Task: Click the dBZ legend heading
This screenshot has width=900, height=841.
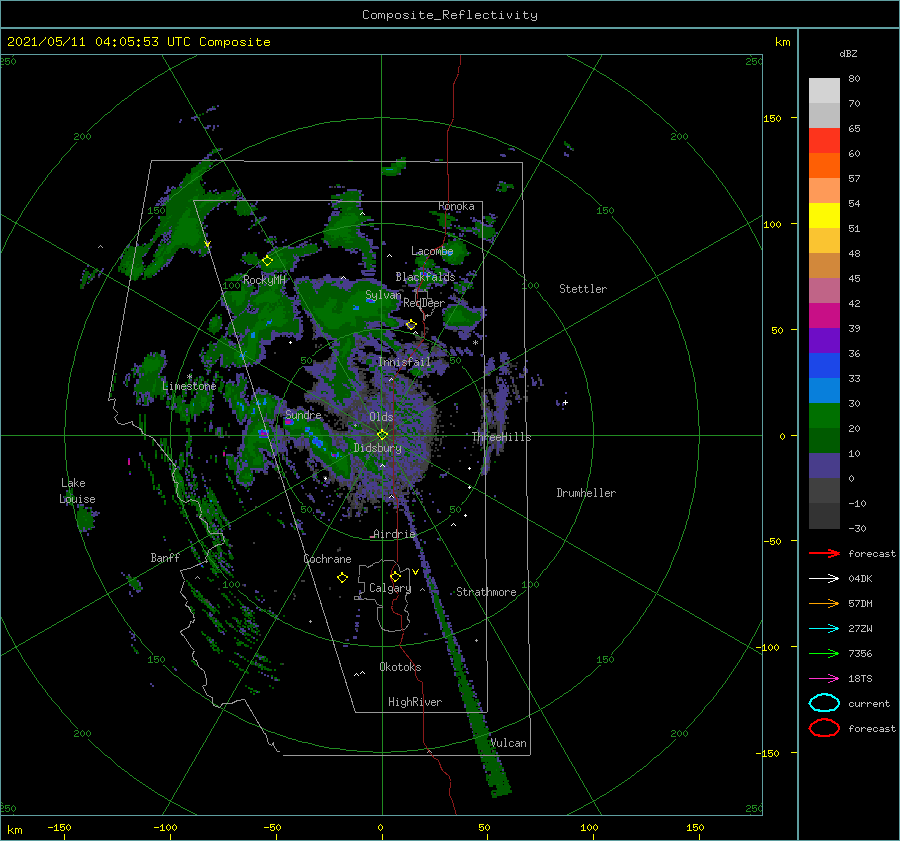Action: tap(848, 53)
